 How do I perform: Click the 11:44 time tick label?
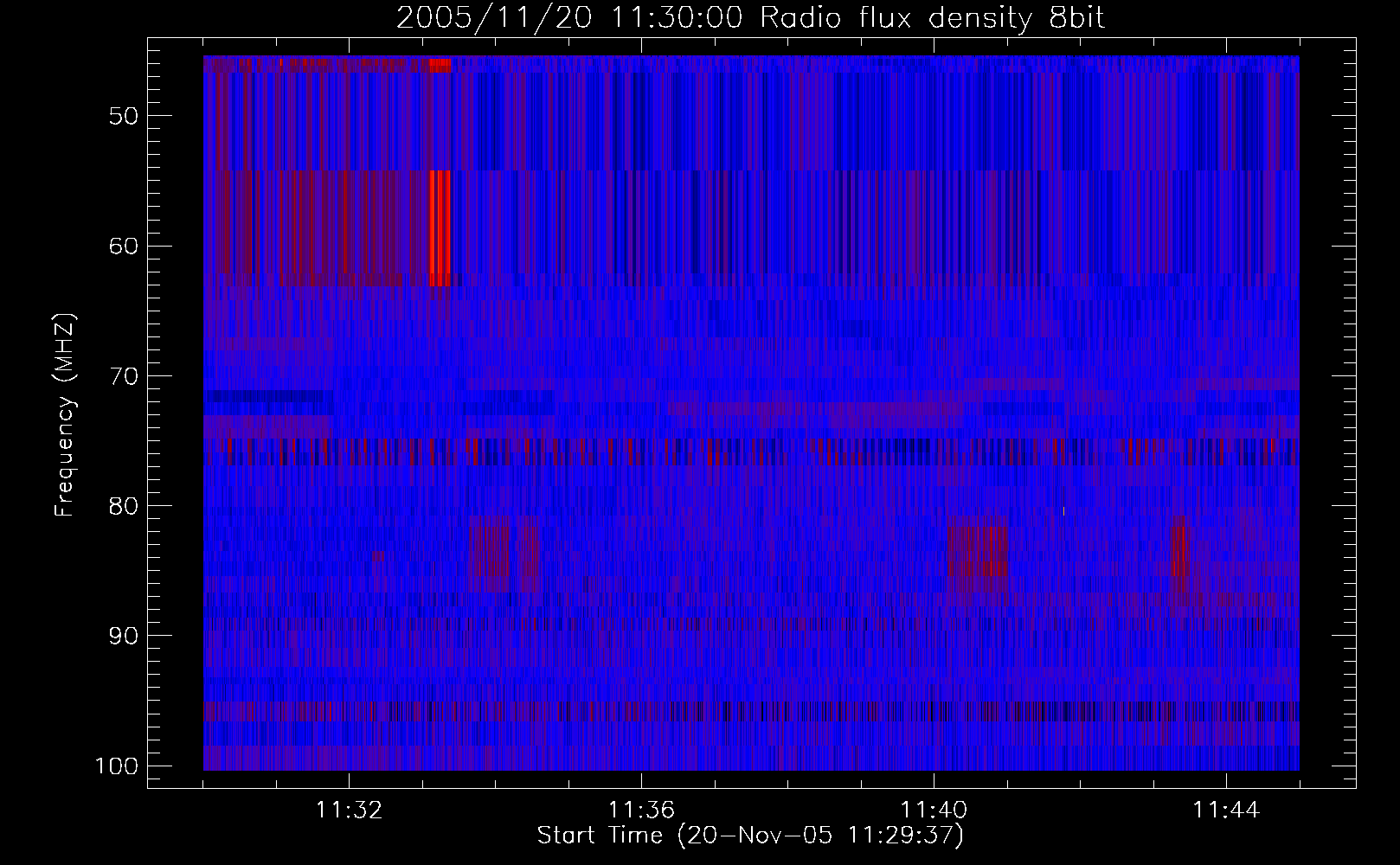1226,811
